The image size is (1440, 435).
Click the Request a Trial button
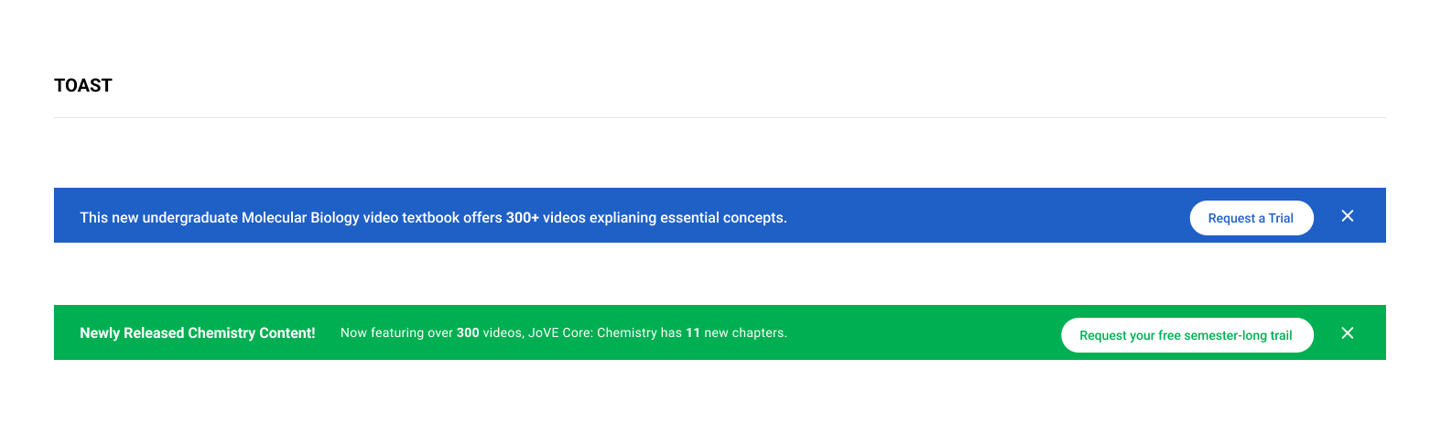click(x=1251, y=218)
